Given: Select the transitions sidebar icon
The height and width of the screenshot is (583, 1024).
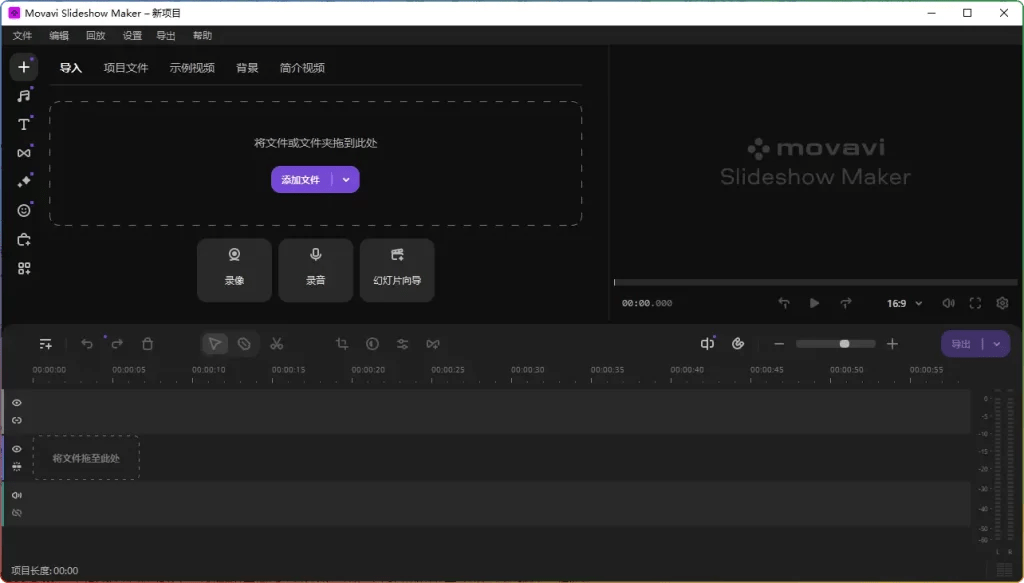Looking at the screenshot, I should click(23, 152).
